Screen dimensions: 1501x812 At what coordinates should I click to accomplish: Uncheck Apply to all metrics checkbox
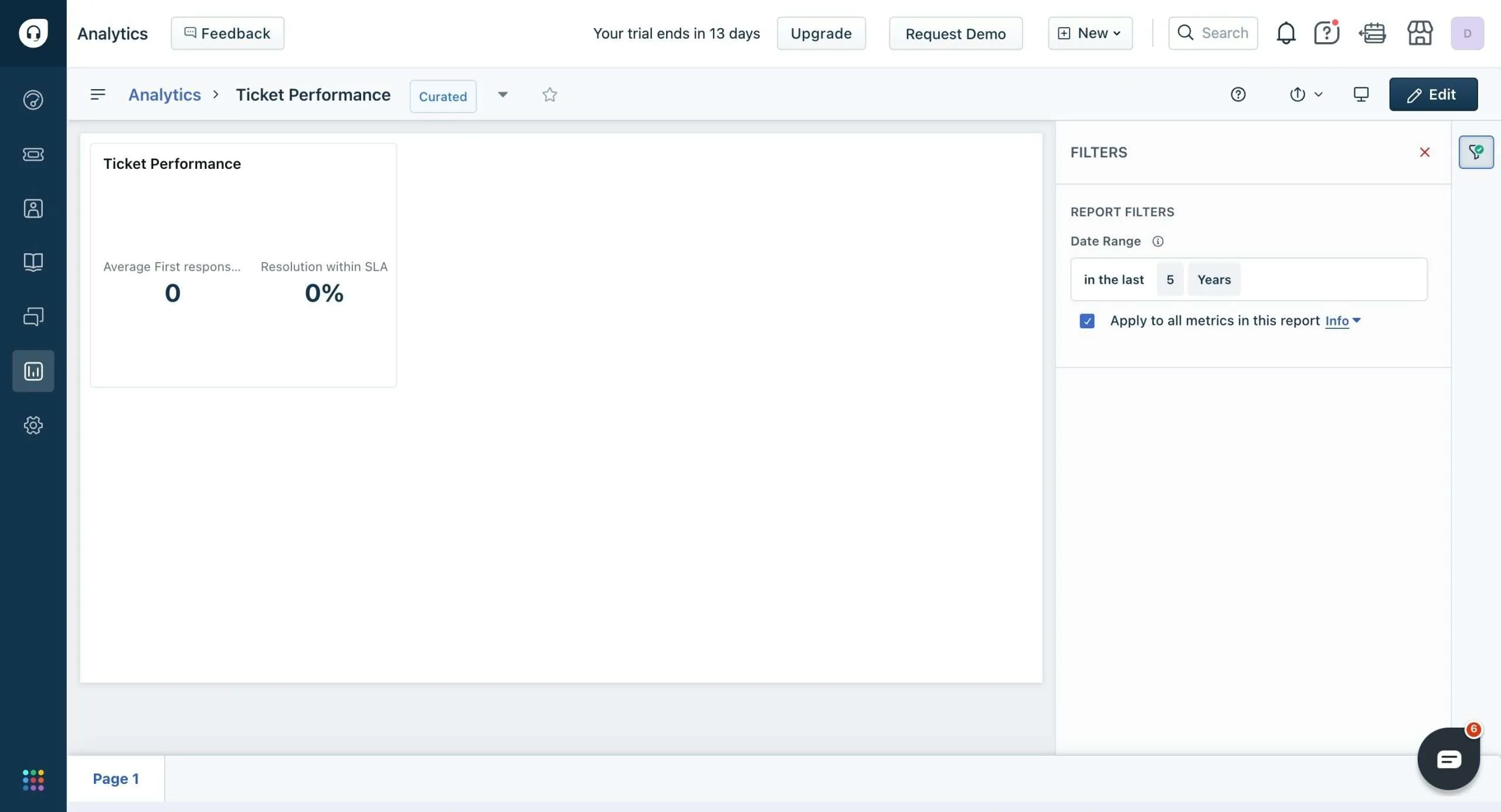tap(1086, 321)
